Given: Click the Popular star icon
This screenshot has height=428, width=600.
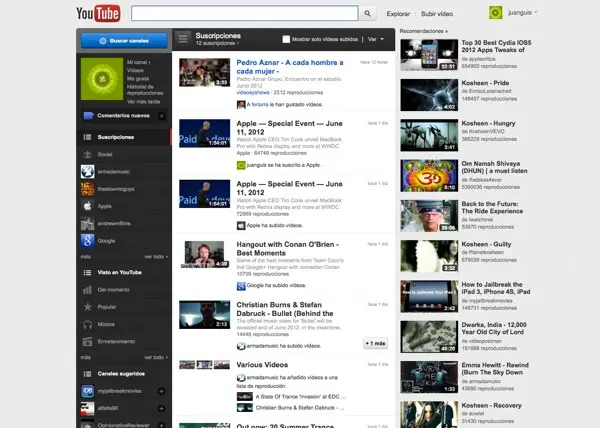Looking at the screenshot, I should tap(88, 307).
